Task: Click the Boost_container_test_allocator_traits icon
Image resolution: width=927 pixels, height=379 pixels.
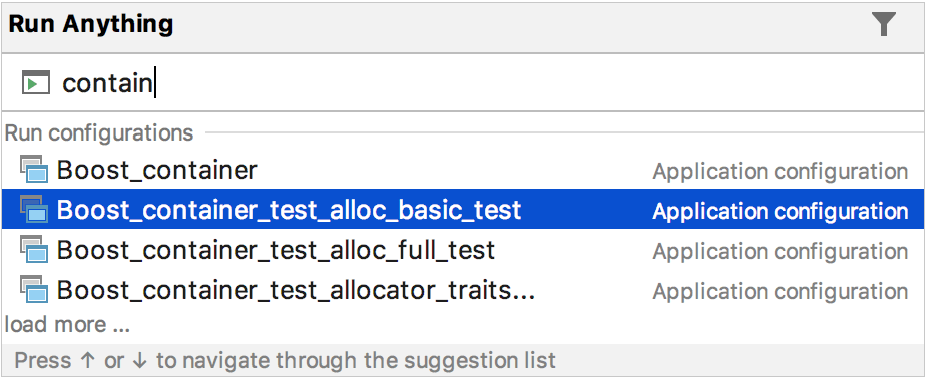Action: [34, 290]
